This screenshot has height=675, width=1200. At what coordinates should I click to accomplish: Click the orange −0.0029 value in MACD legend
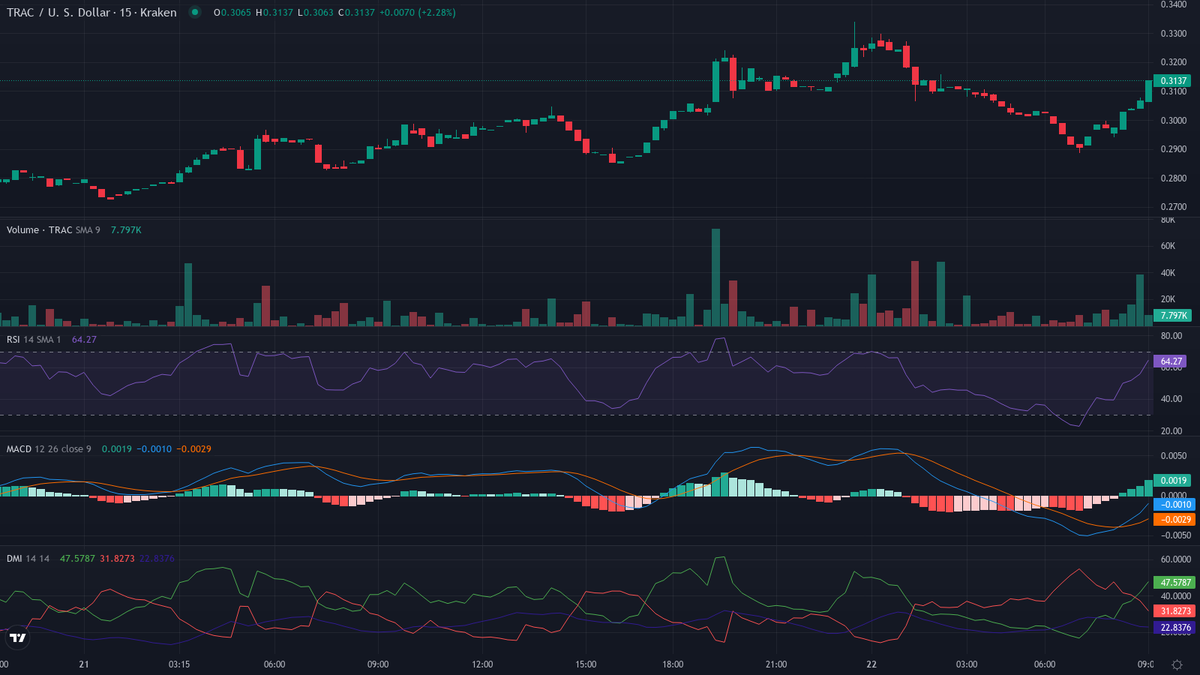click(x=194, y=448)
